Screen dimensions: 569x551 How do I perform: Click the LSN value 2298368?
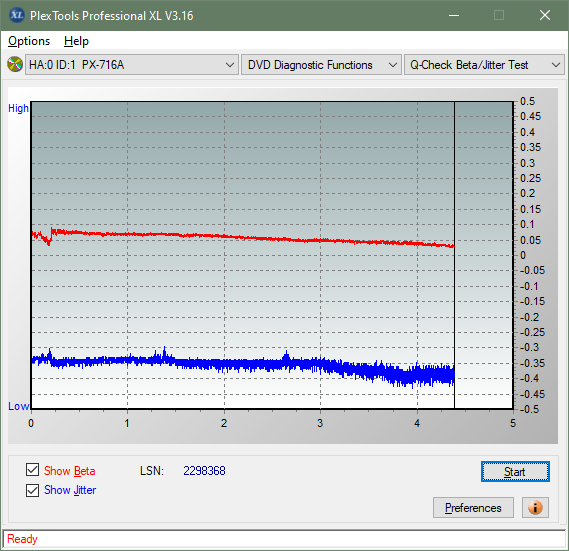tap(204, 471)
